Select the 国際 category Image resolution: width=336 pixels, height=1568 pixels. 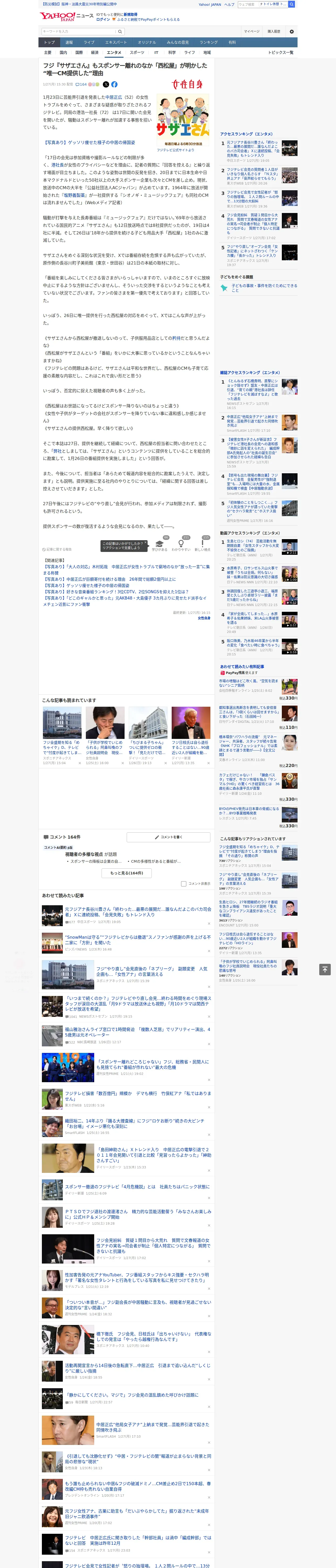point(79,52)
